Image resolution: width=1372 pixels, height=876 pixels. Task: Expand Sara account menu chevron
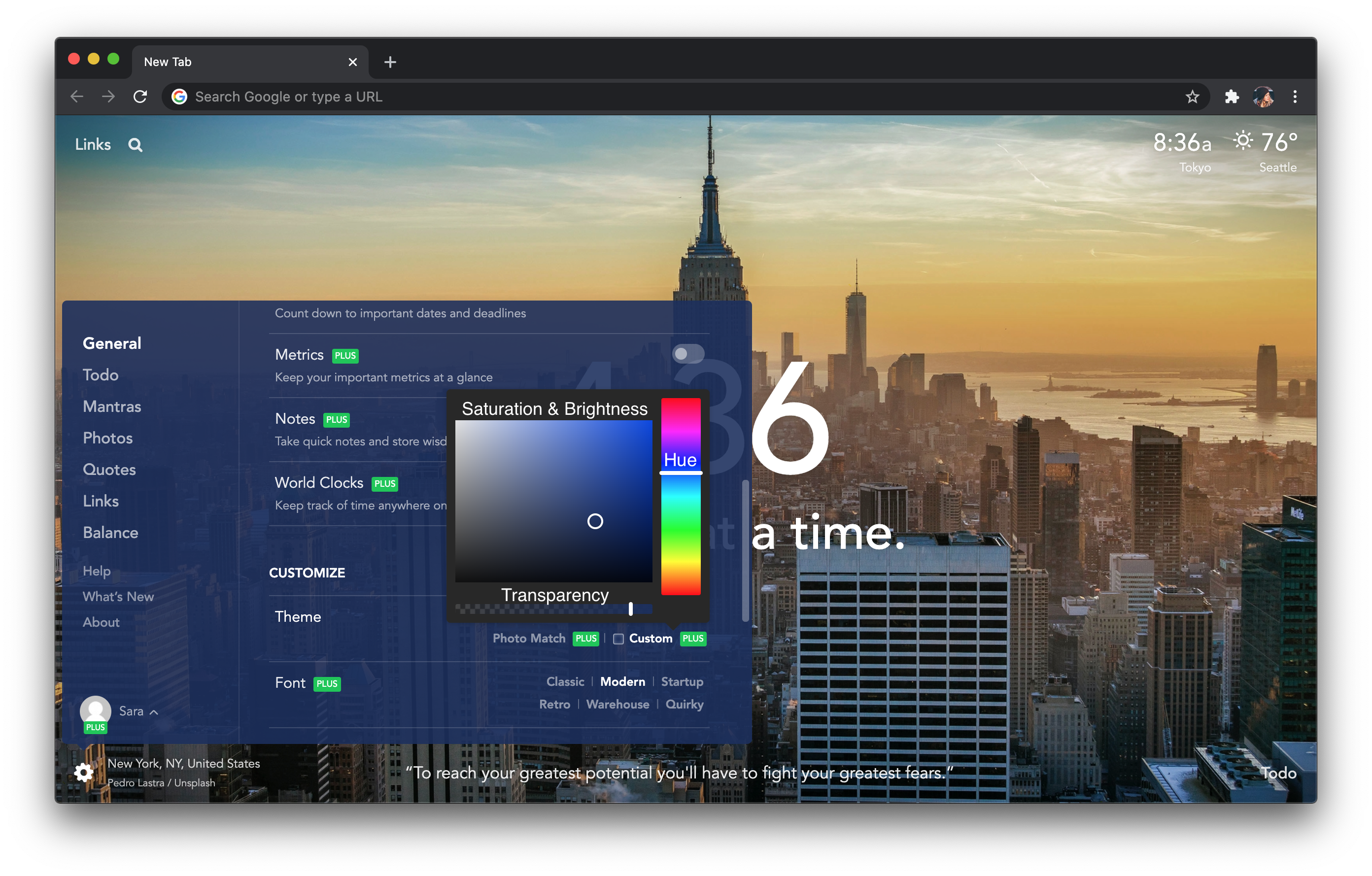[154, 712]
